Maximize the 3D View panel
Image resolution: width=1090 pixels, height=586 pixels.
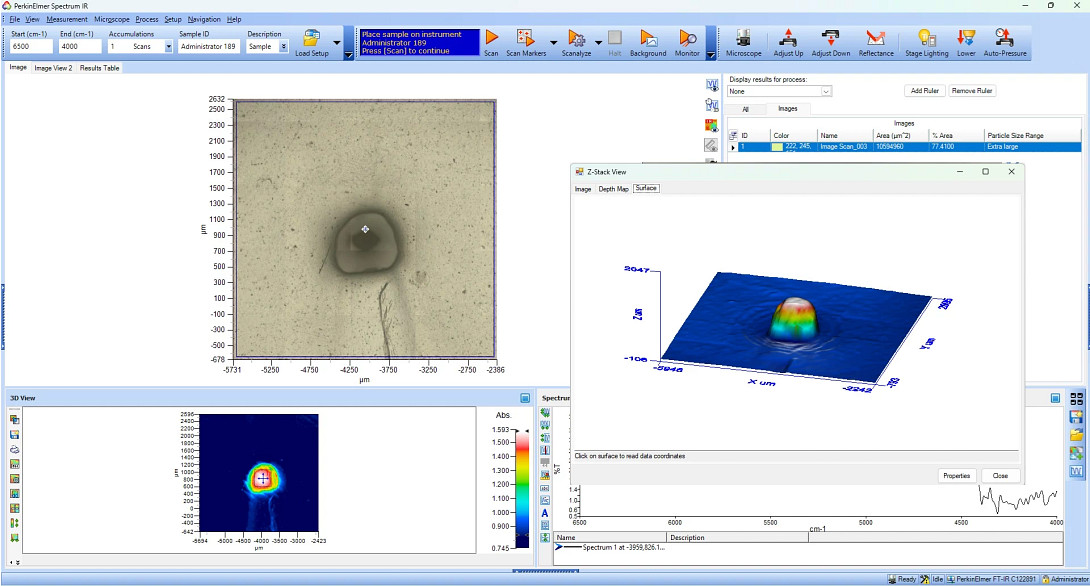[x=526, y=398]
